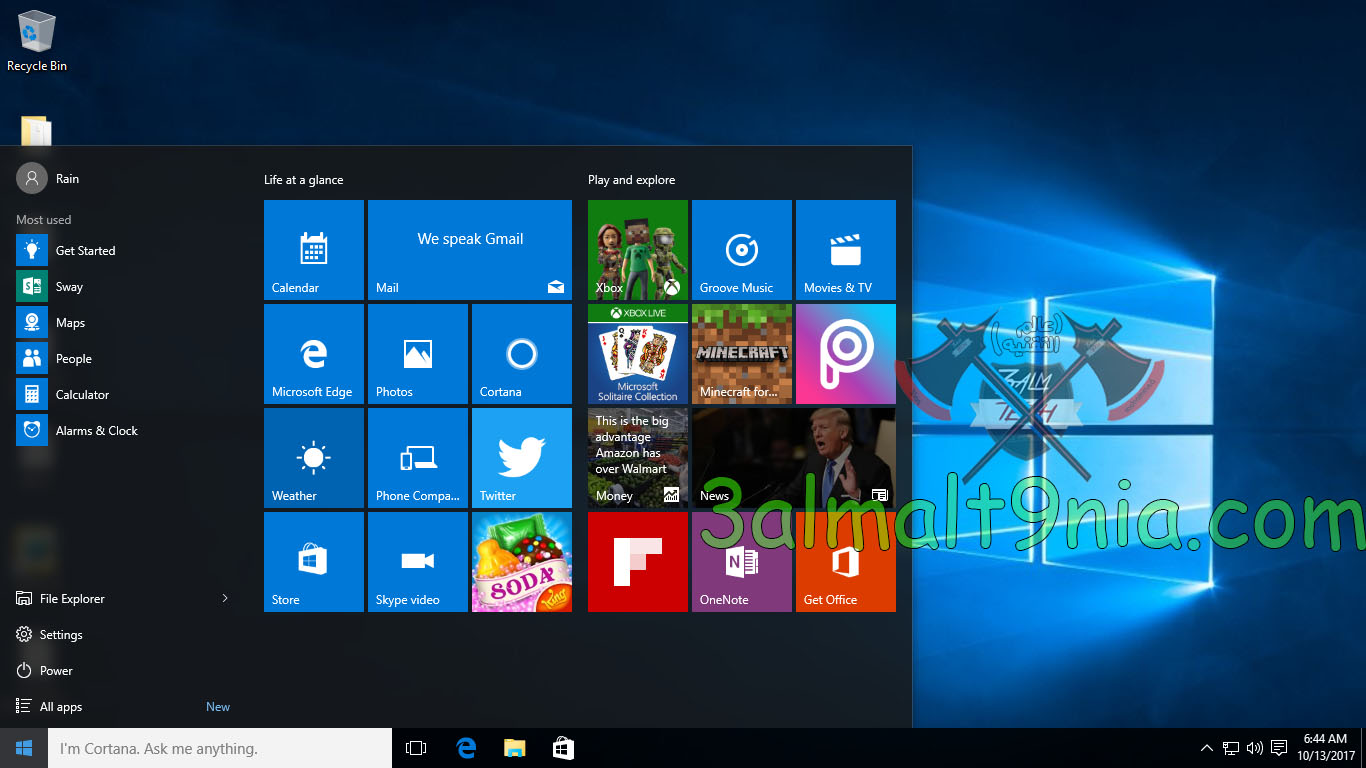
Task: Open the Money news tile
Action: click(638, 458)
